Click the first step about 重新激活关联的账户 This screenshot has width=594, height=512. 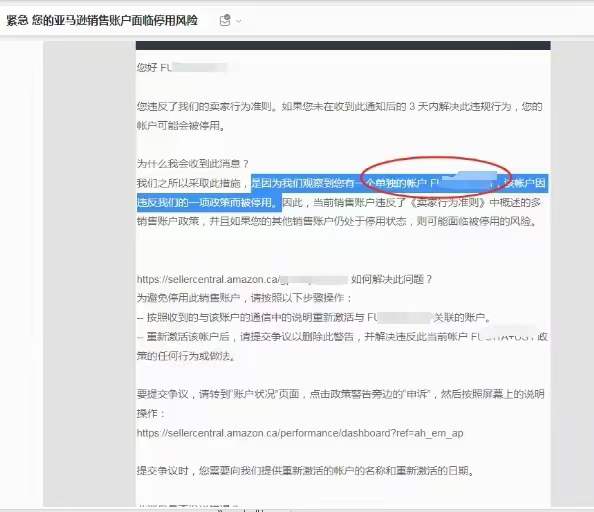pyautogui.click(x=314, y=317)
